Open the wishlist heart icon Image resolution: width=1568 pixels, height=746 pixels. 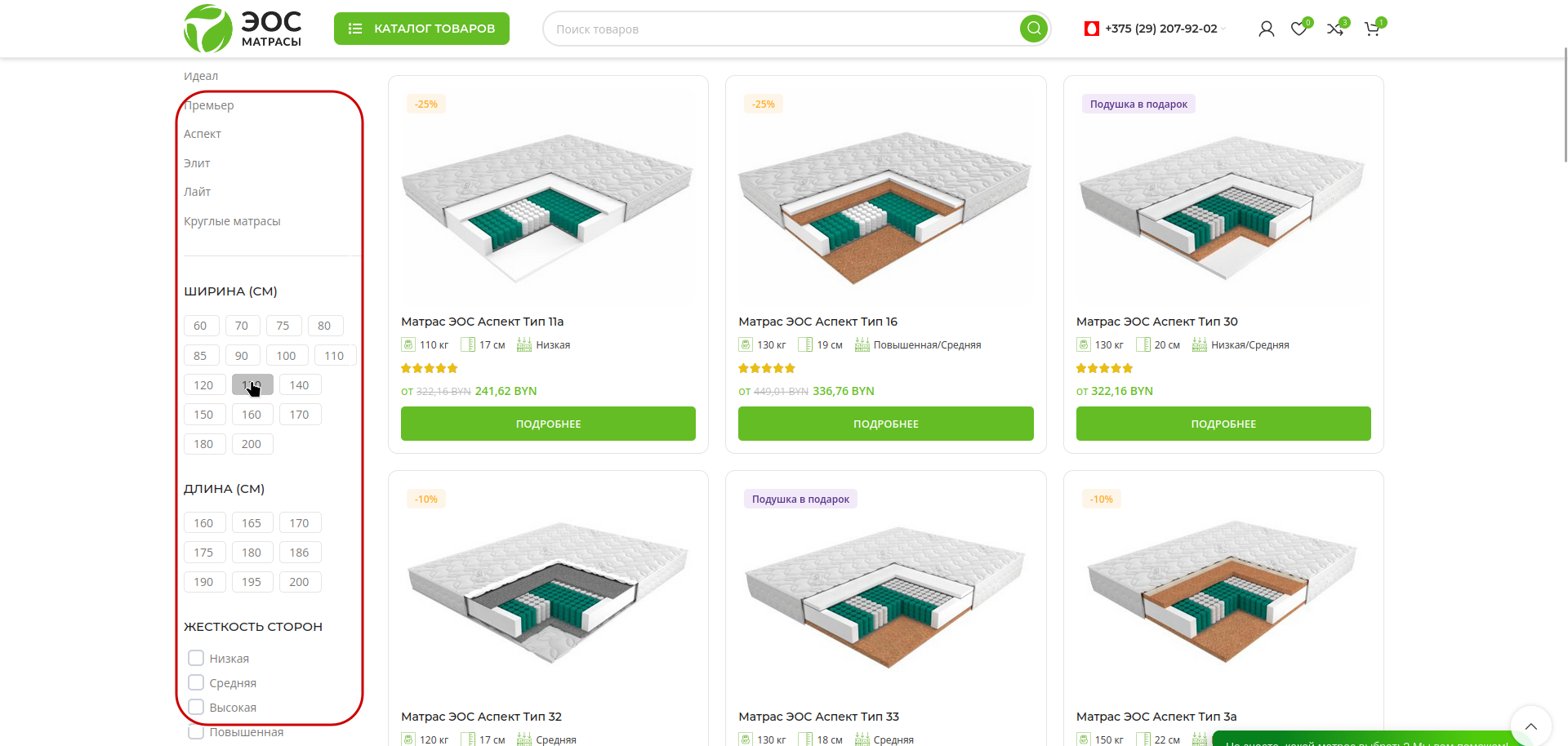pos(1298,29)
